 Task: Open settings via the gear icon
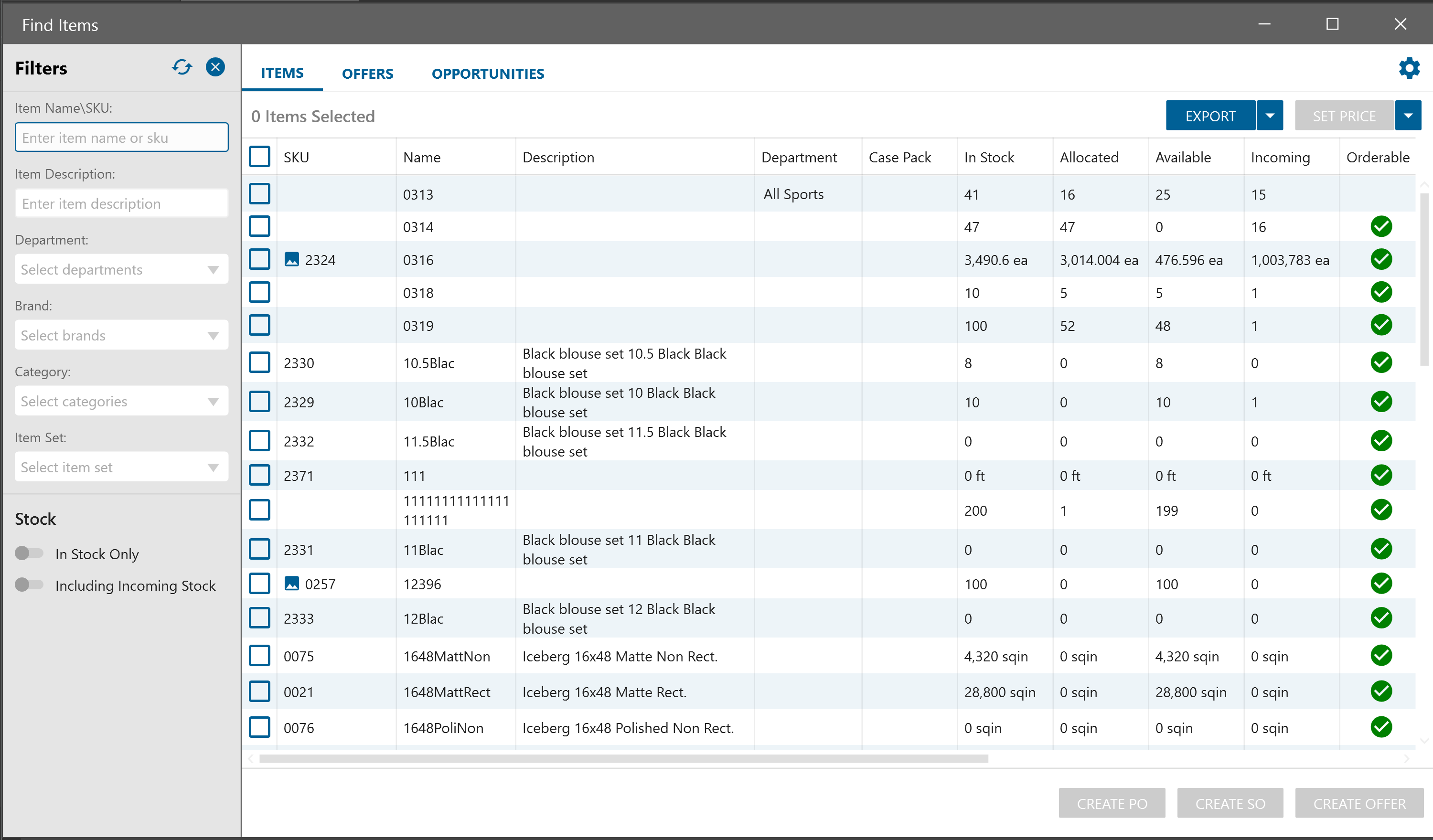pyautogui.click(x=1409, y=69)
